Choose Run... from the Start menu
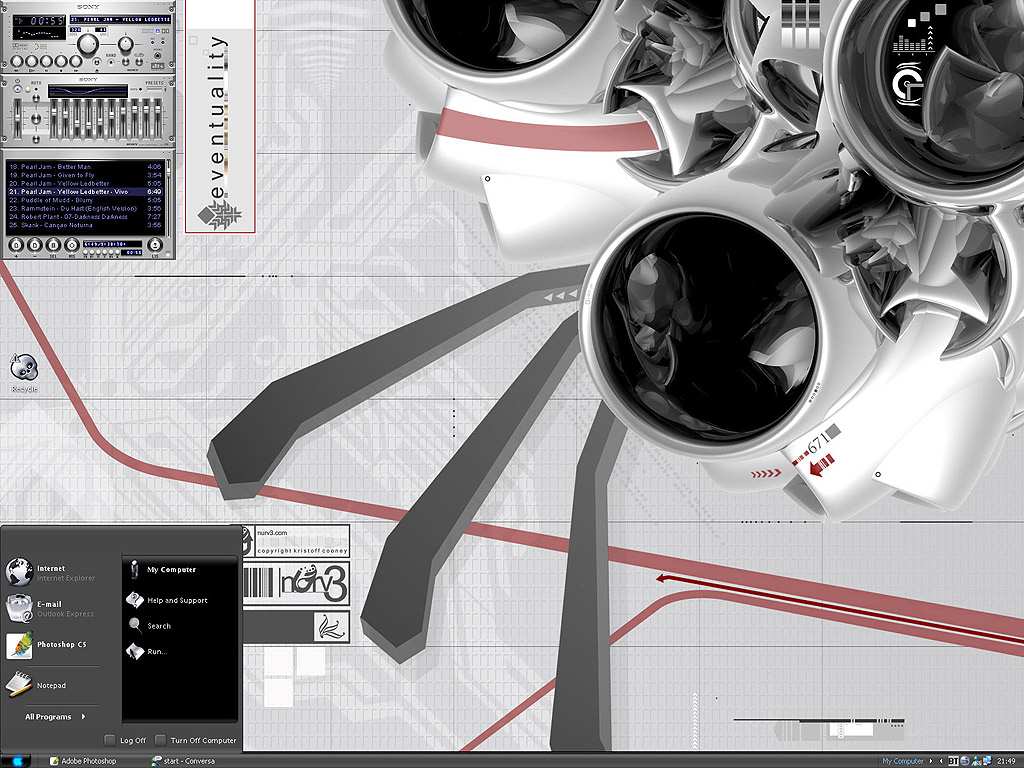 (x=157, y=652)
